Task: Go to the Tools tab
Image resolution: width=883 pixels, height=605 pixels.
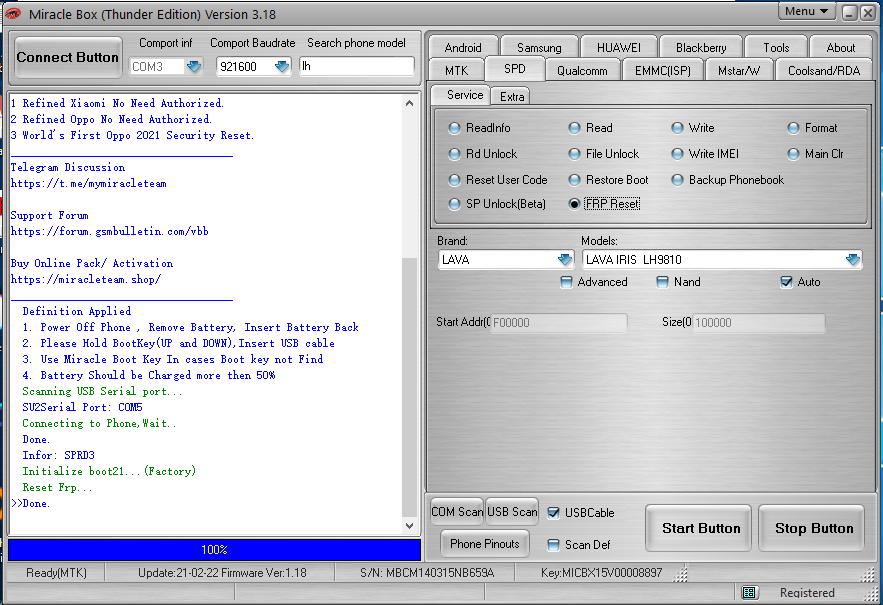Action: point(776,47)
